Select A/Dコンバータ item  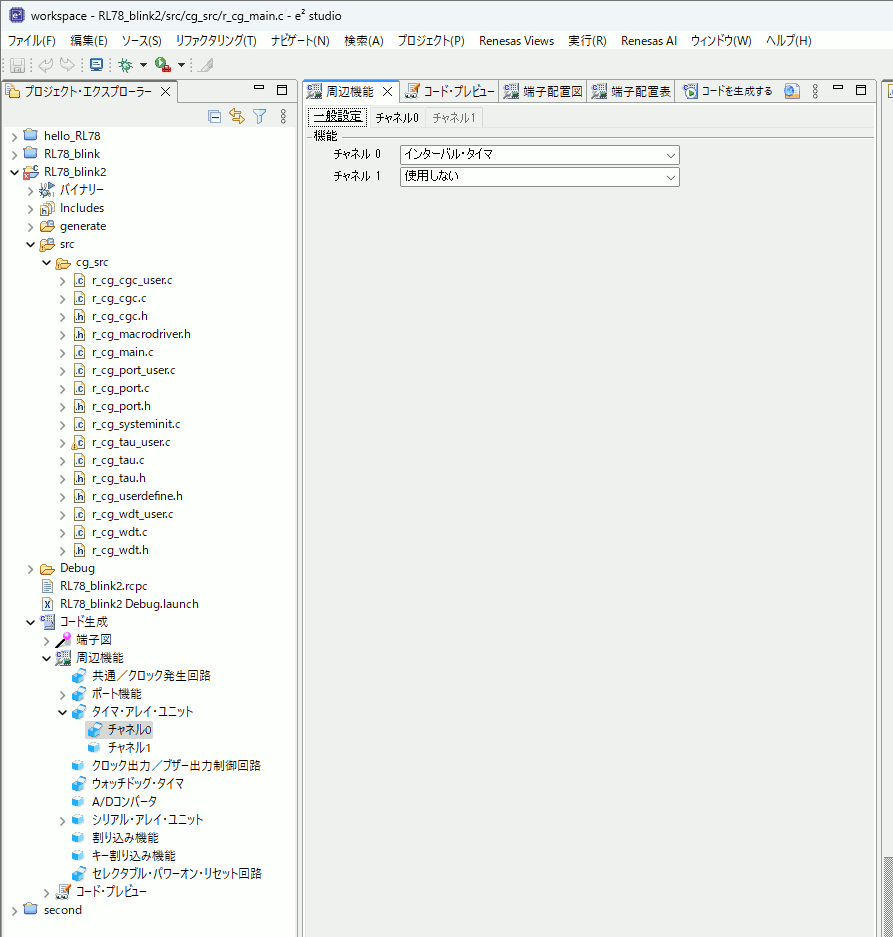(x=124, y=802)
